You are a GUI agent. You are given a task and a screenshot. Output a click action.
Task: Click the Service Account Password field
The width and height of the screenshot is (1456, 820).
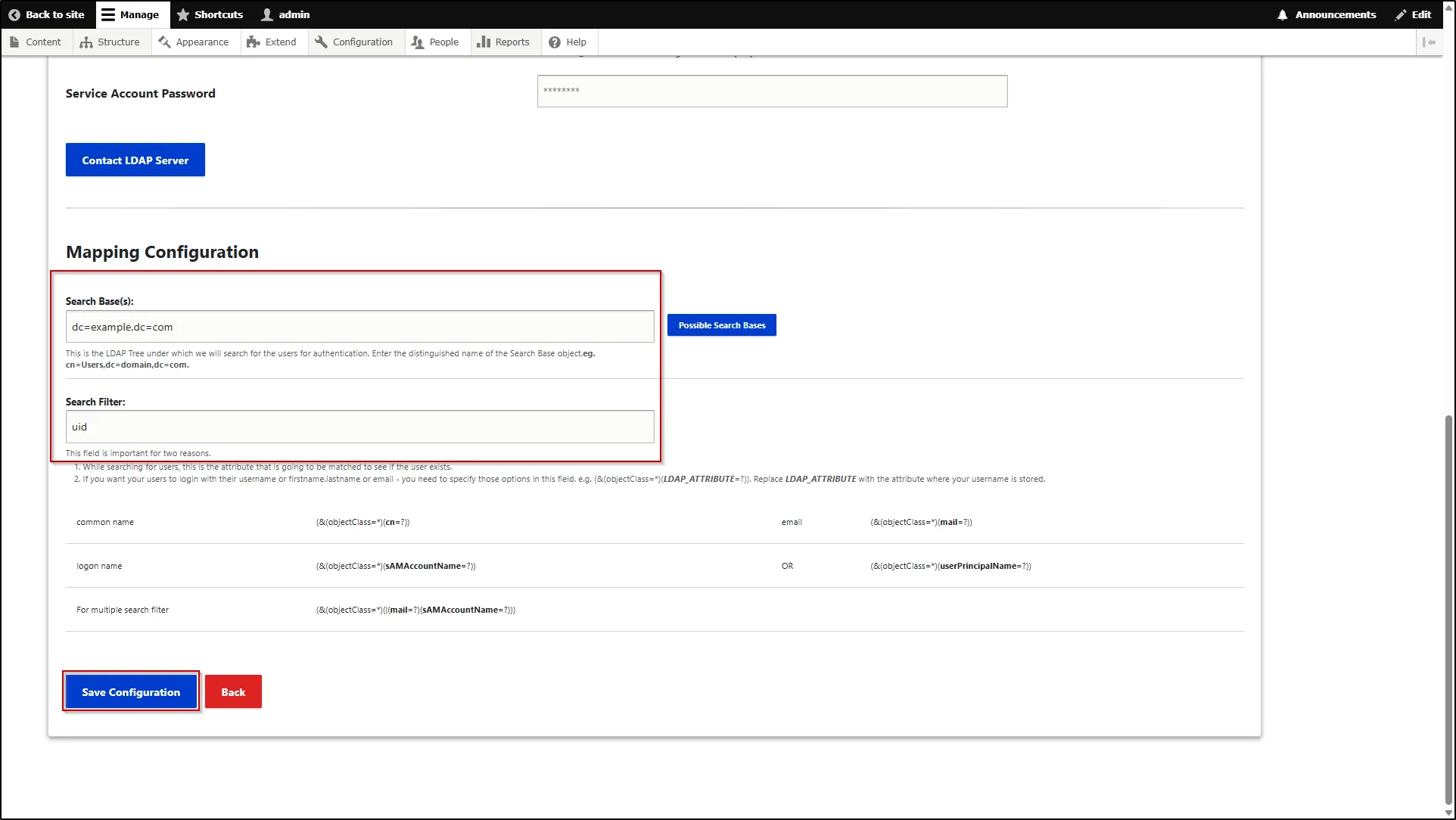pos(771,91)
